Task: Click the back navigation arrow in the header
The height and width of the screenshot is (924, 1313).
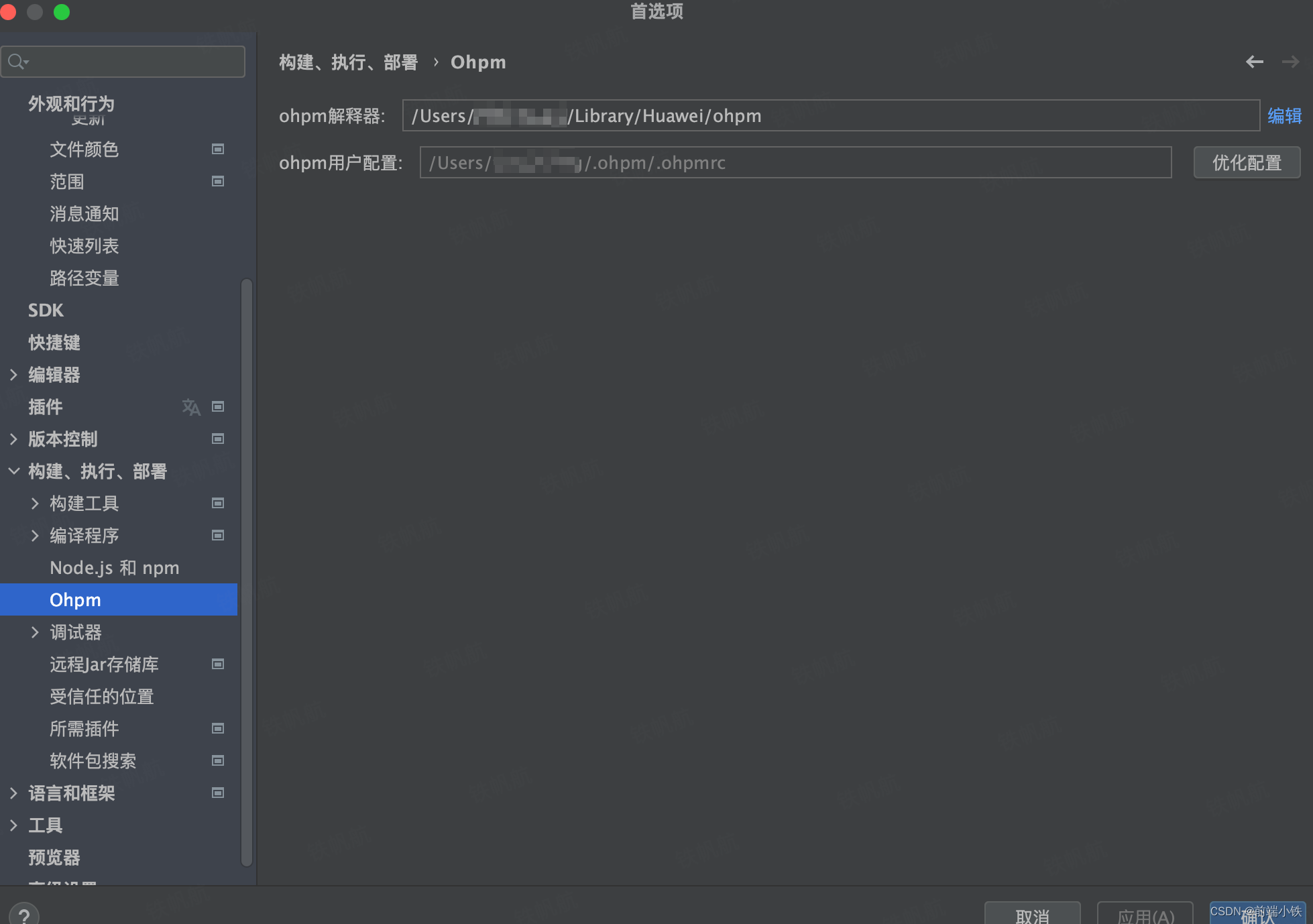Action: pos(1255,62)
